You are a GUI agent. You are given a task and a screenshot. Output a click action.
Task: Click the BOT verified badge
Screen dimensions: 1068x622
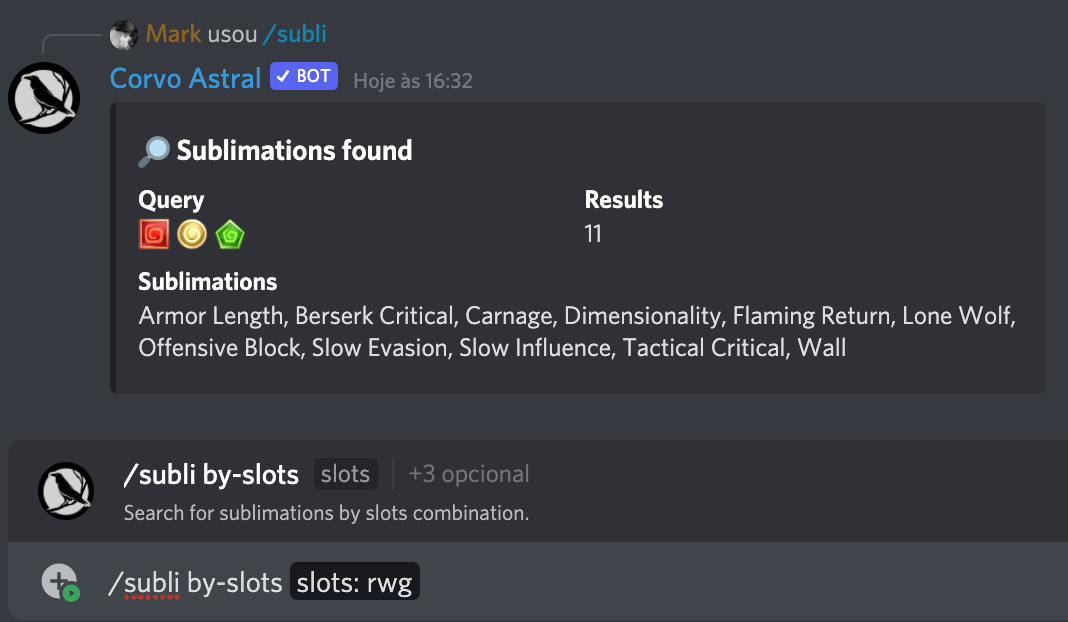(304, 77)
